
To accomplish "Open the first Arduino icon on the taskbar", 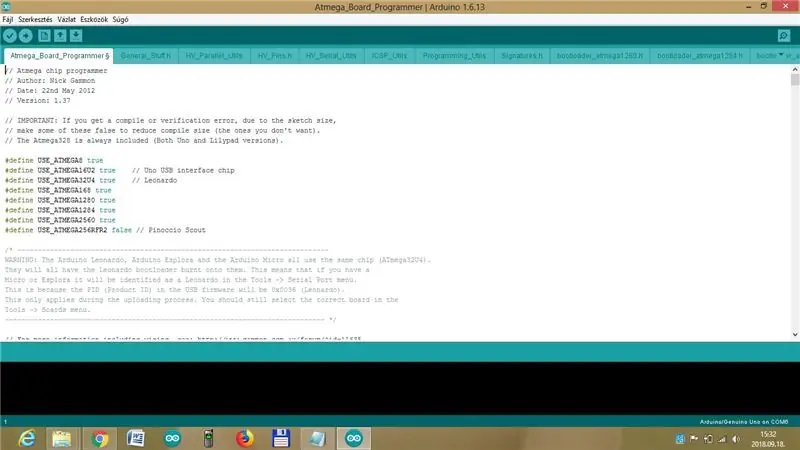I will click(172, 438).
